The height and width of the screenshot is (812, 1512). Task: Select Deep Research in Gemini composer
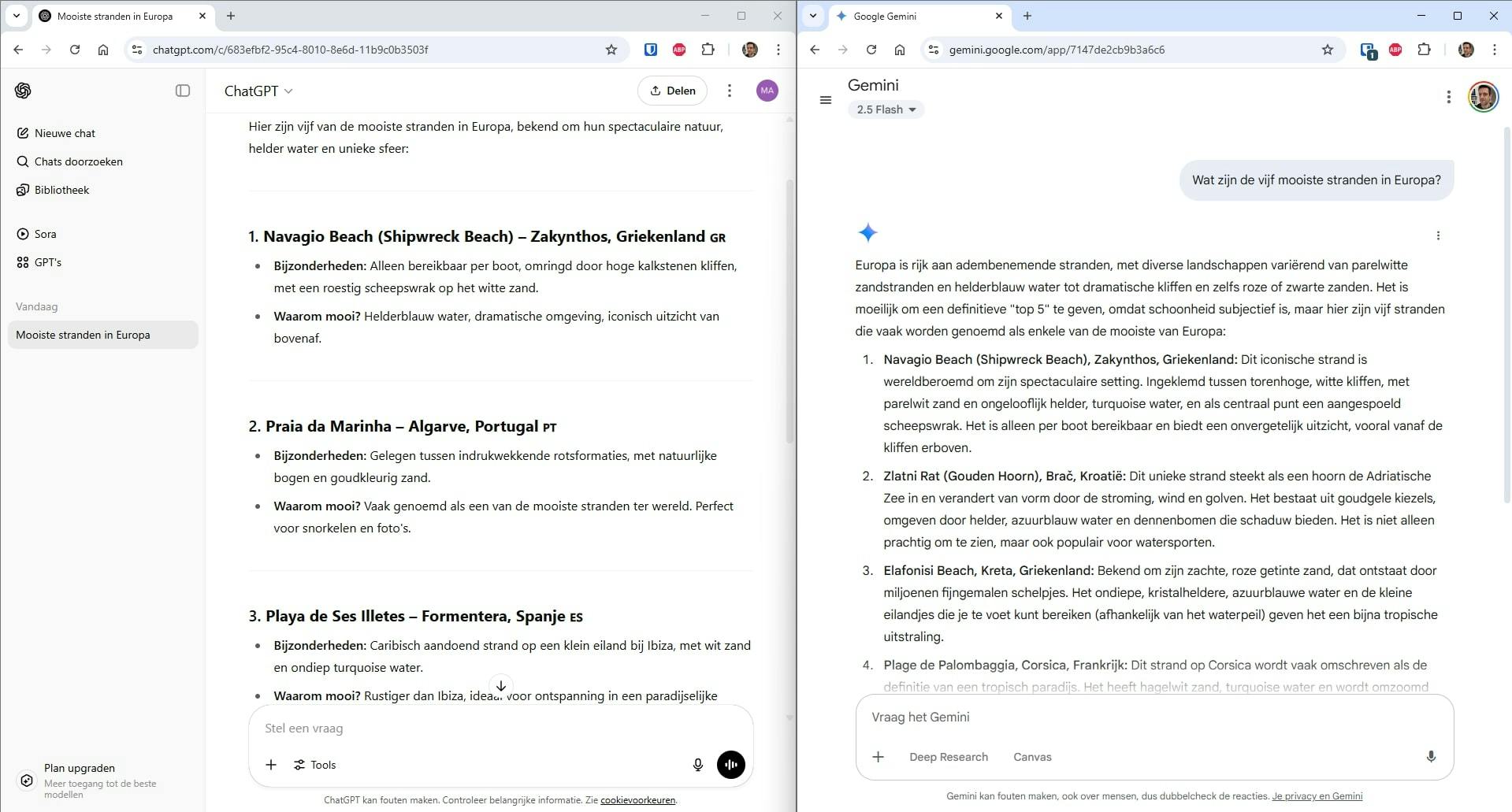949,757
